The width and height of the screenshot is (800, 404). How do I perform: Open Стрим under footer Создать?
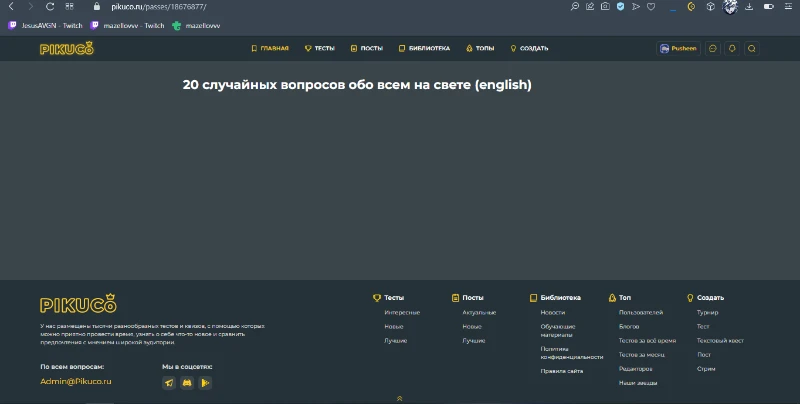pyautogui.click(x=706, y=369)
